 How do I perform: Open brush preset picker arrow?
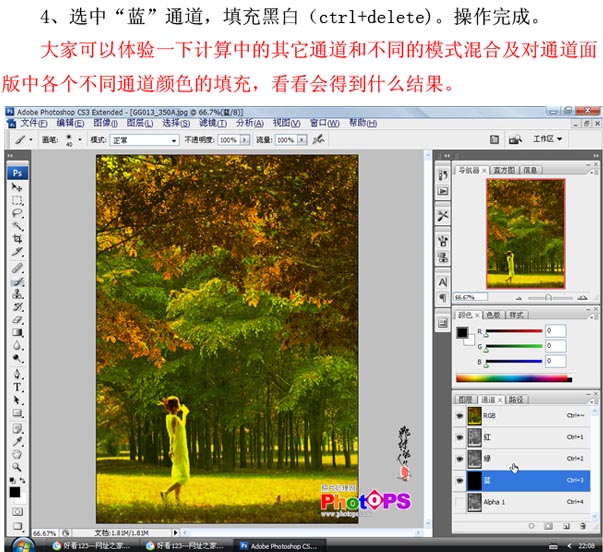click(80, 140)
